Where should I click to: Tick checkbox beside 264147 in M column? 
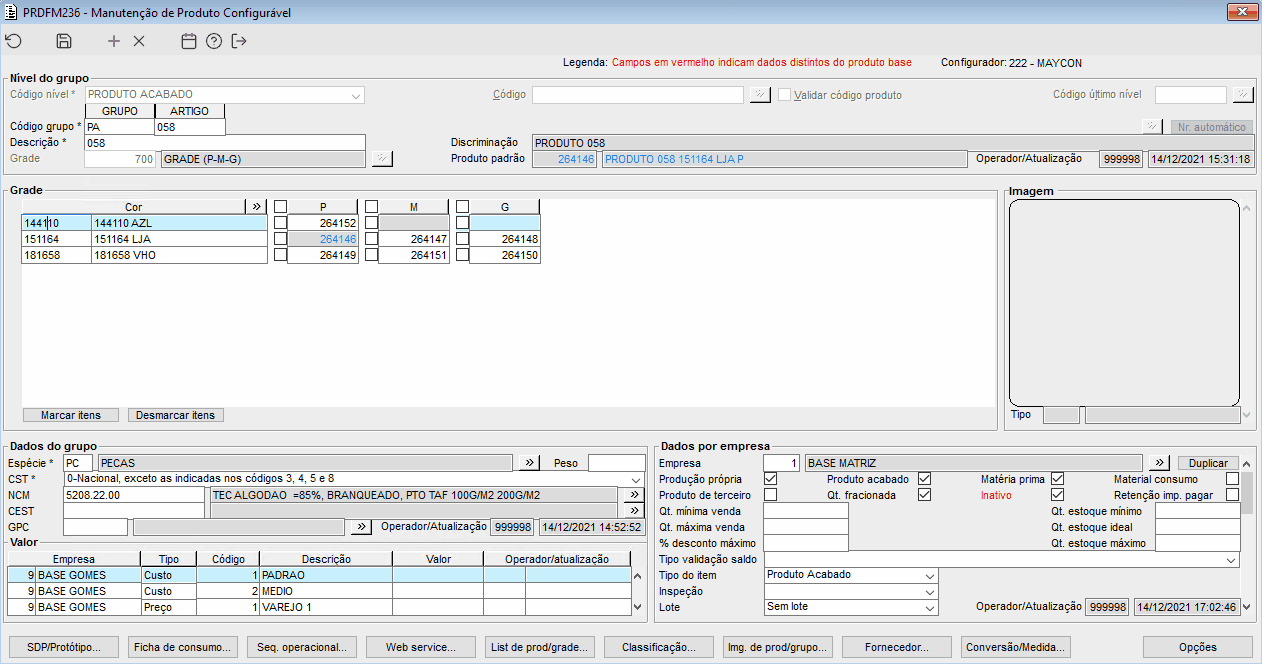371,239
